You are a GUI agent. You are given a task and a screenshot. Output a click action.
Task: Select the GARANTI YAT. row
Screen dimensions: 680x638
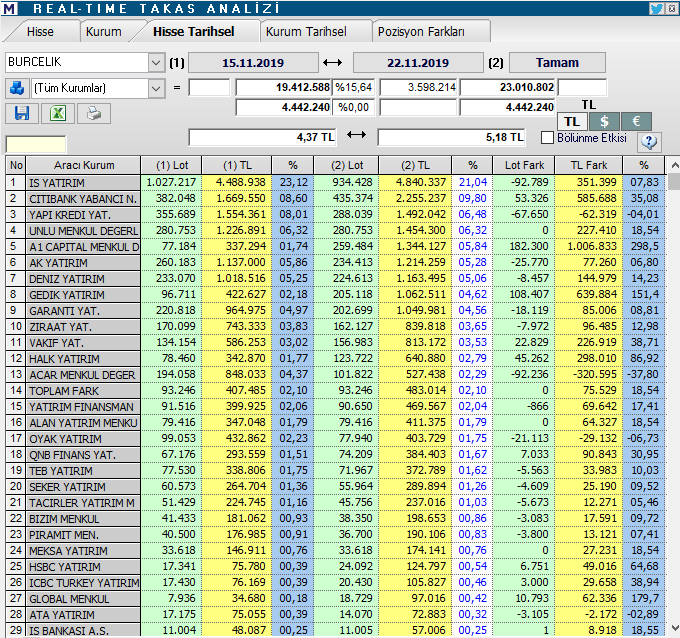(334, 311)
